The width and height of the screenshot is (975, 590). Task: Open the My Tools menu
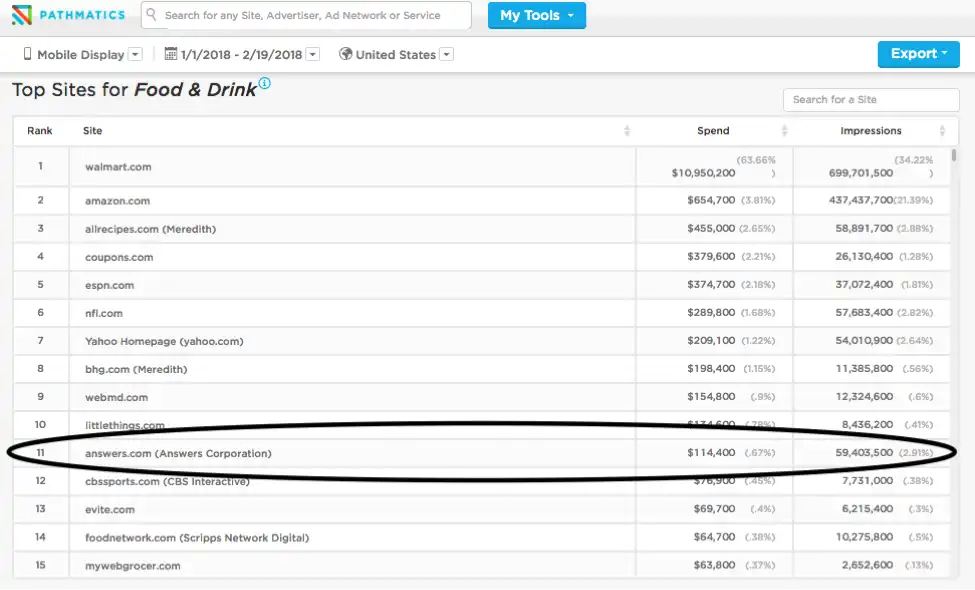tap(537, 16)
